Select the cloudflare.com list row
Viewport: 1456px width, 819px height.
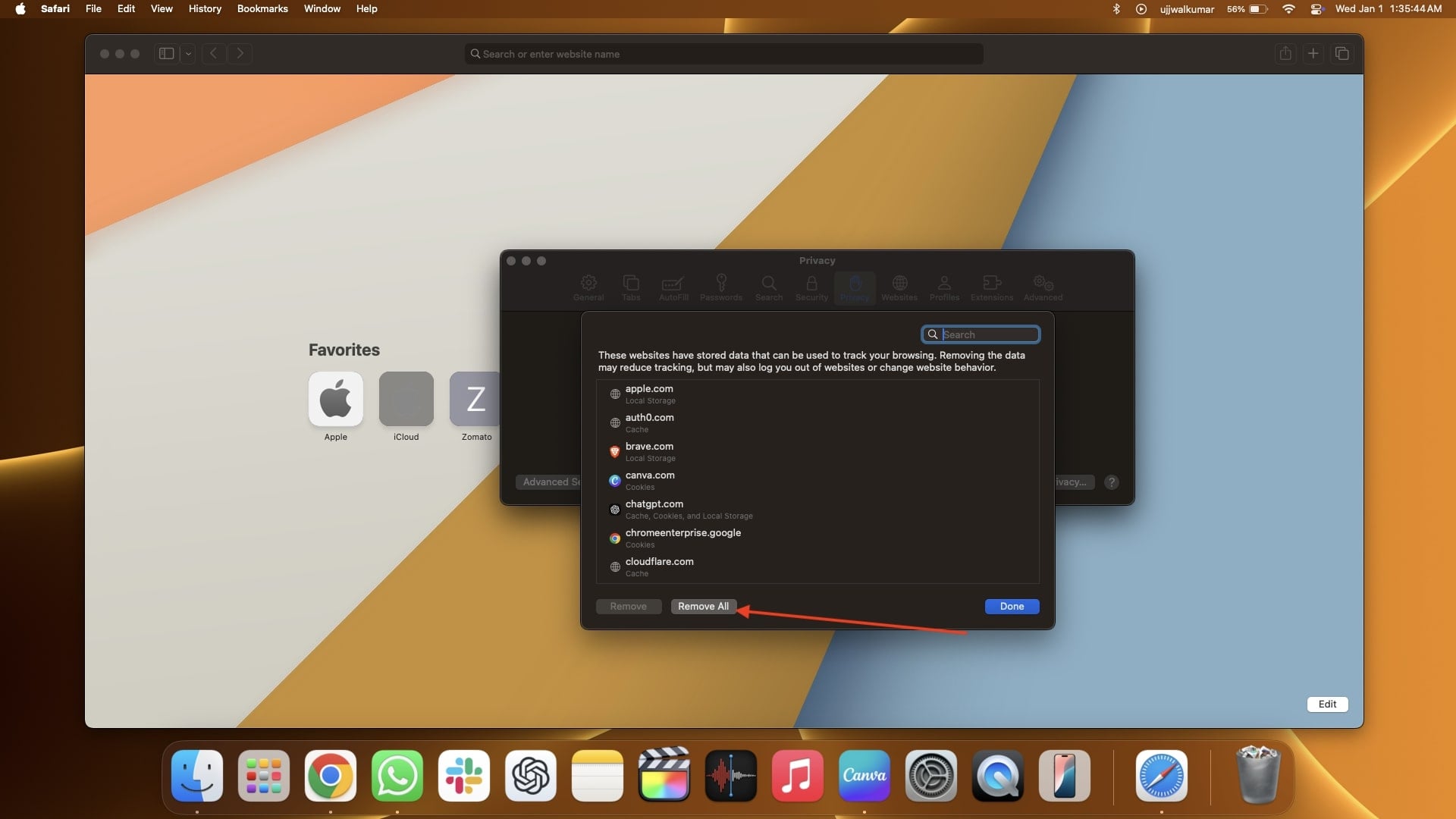tap(817, 567)
